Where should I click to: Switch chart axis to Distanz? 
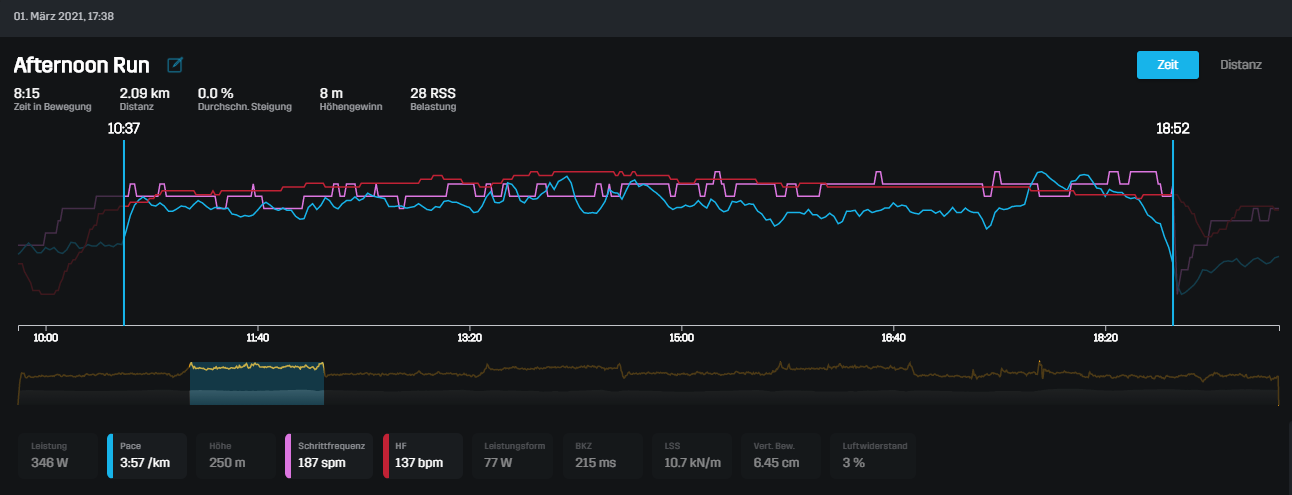pyautogui.click(x=1240, y=64)
